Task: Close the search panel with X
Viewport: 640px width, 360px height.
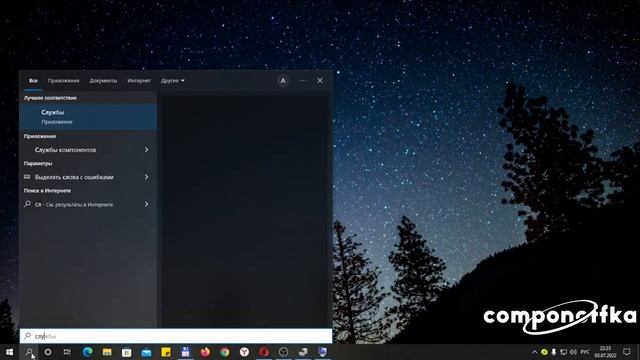Action: [x=320, y=81]
